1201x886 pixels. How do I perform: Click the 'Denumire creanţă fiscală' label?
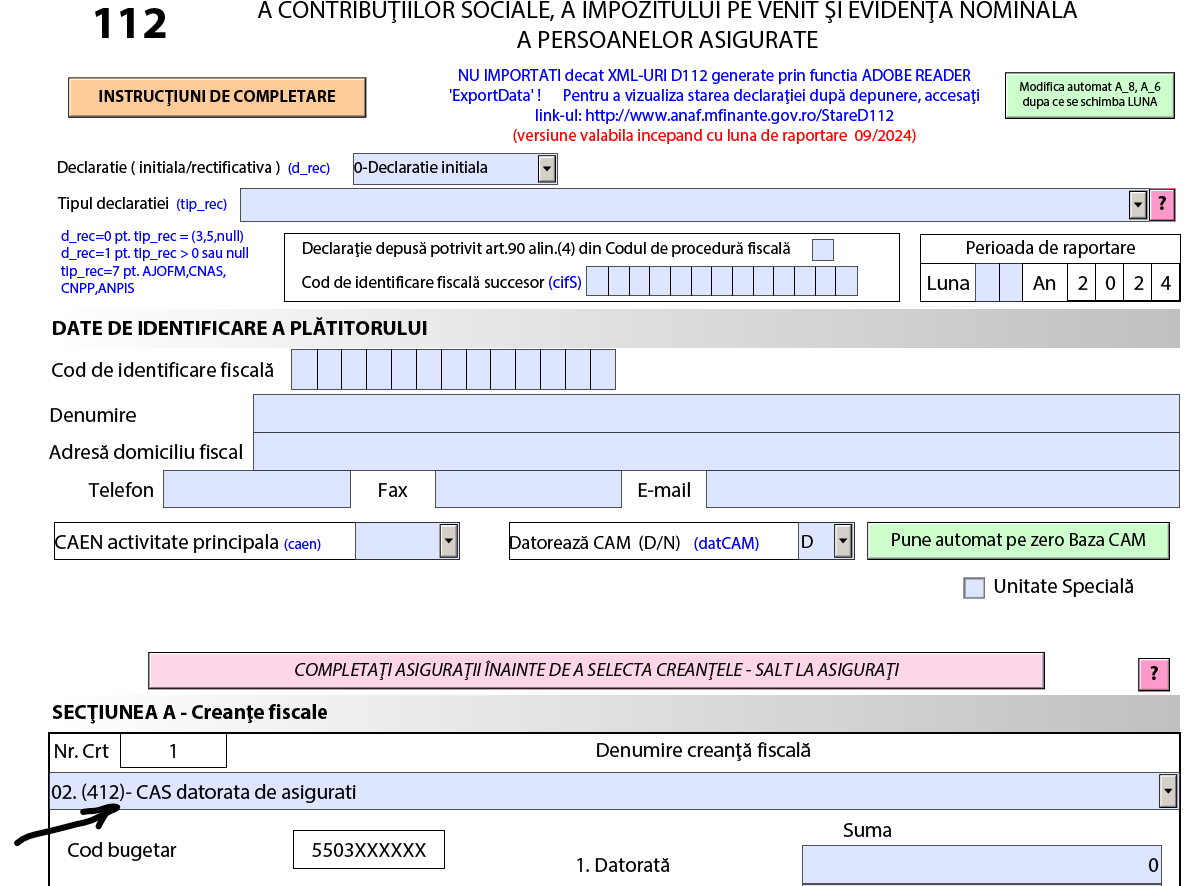click(703, 750)
